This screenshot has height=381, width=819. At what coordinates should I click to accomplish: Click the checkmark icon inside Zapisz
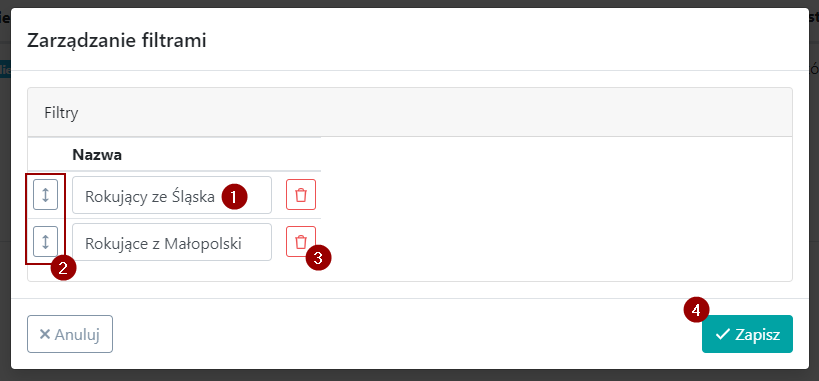[723, 334]
